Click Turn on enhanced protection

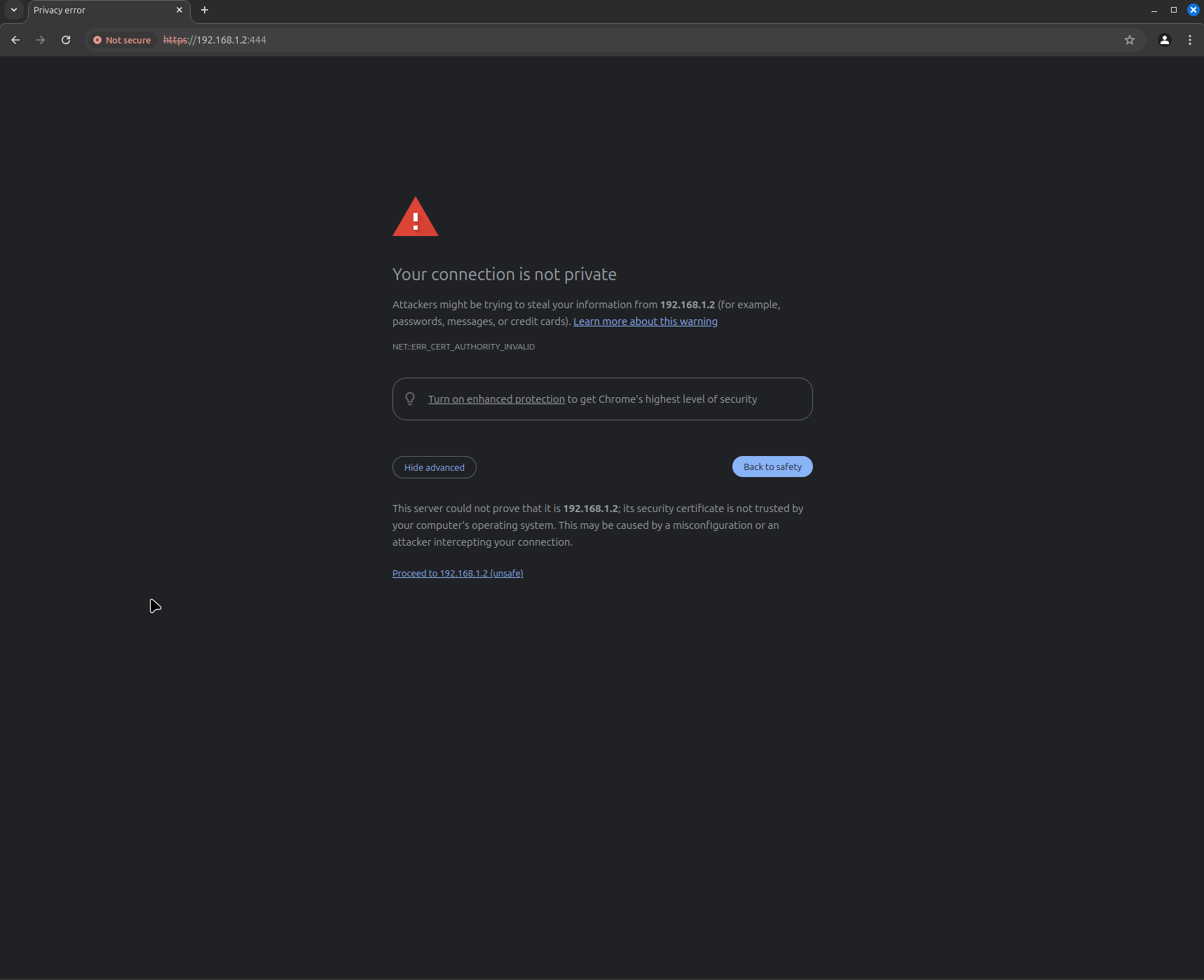[x=495, y=399]
